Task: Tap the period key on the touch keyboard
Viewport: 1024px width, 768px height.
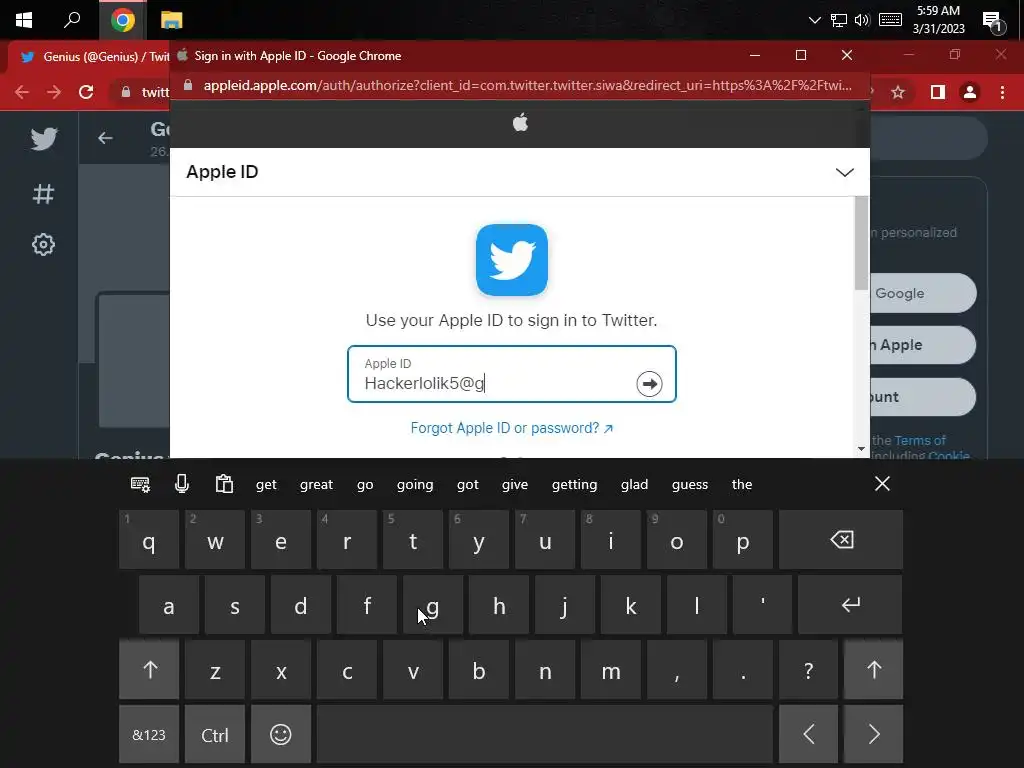Action: (x=743, y=671)
